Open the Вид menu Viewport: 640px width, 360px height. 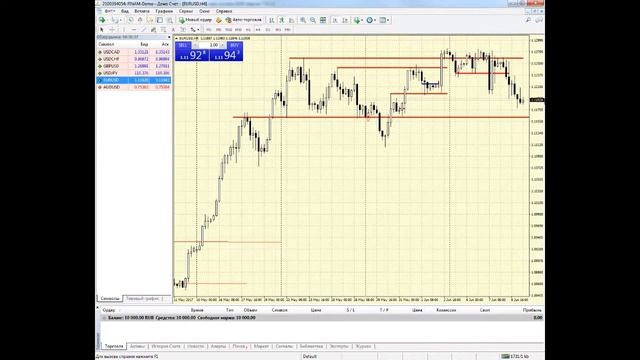pos(125,11)
